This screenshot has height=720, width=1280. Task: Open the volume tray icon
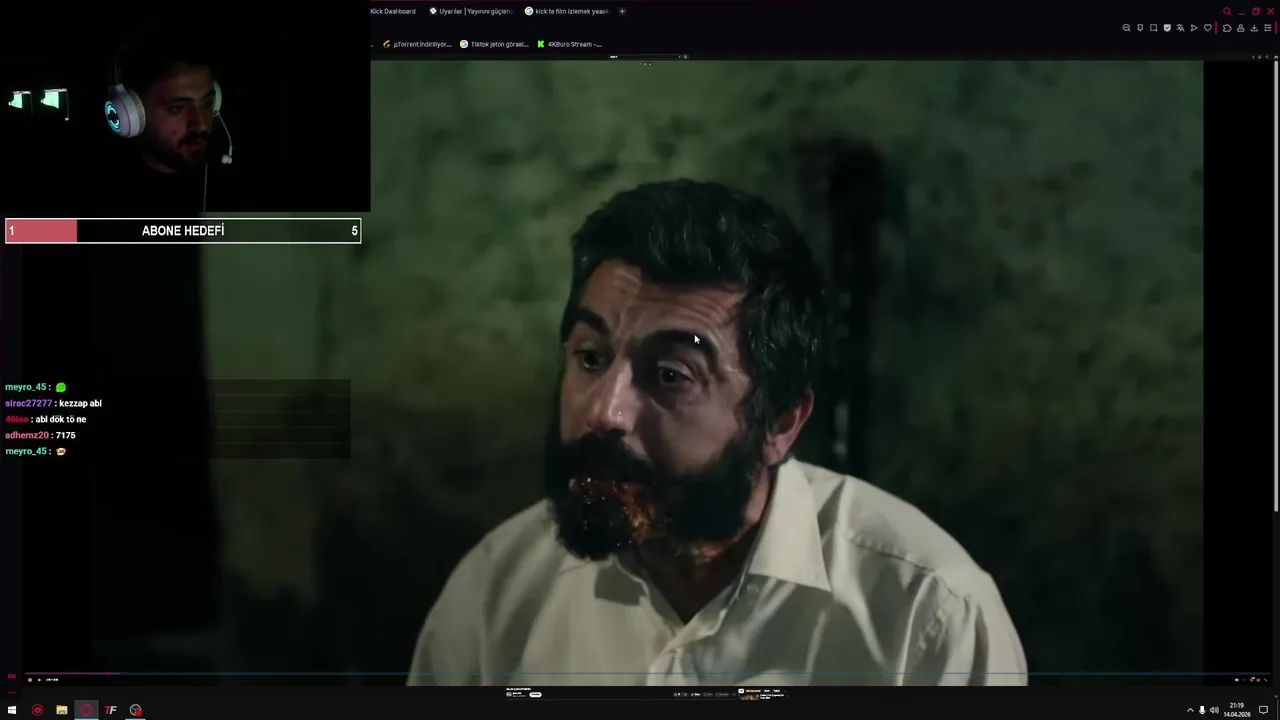pos(1214,710)
